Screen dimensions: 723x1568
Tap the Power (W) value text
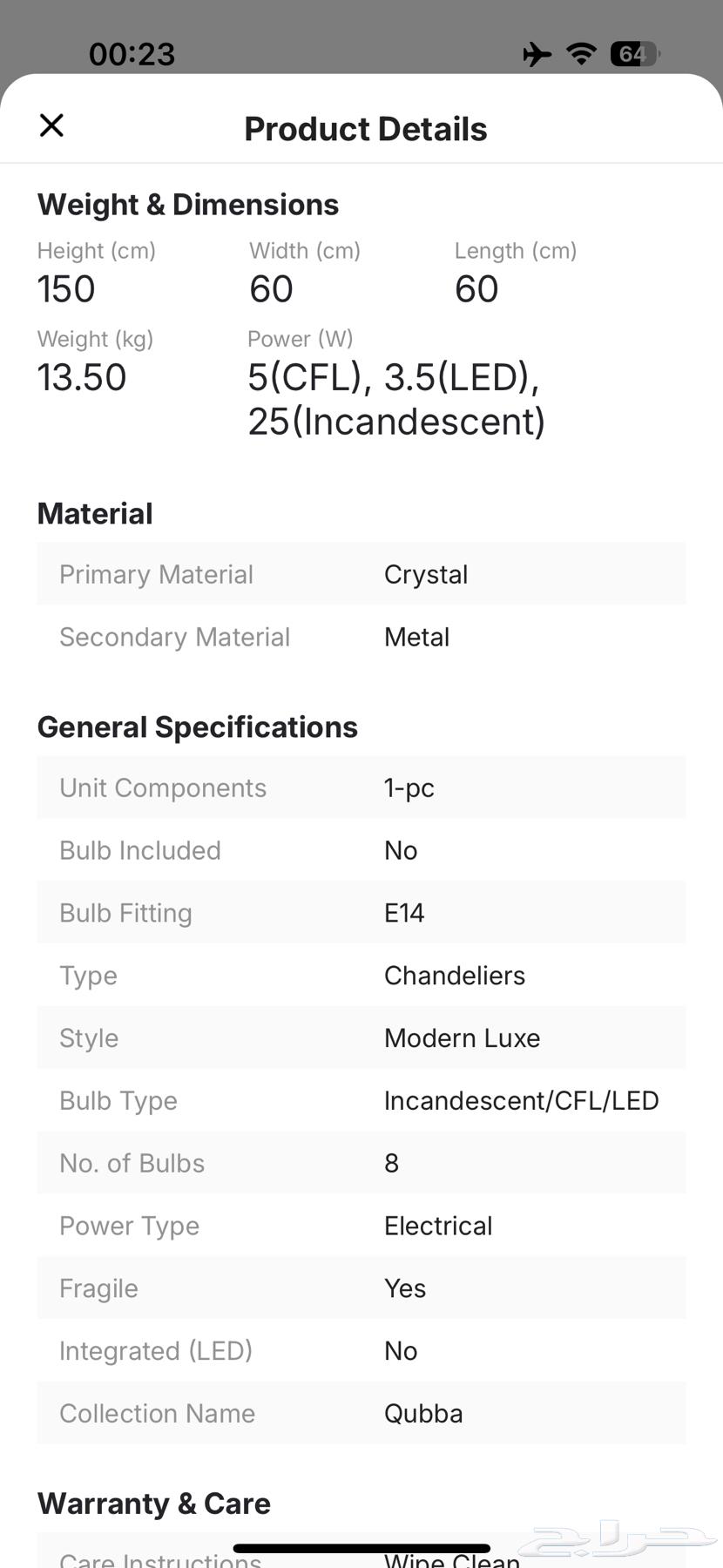coord(396,399)
